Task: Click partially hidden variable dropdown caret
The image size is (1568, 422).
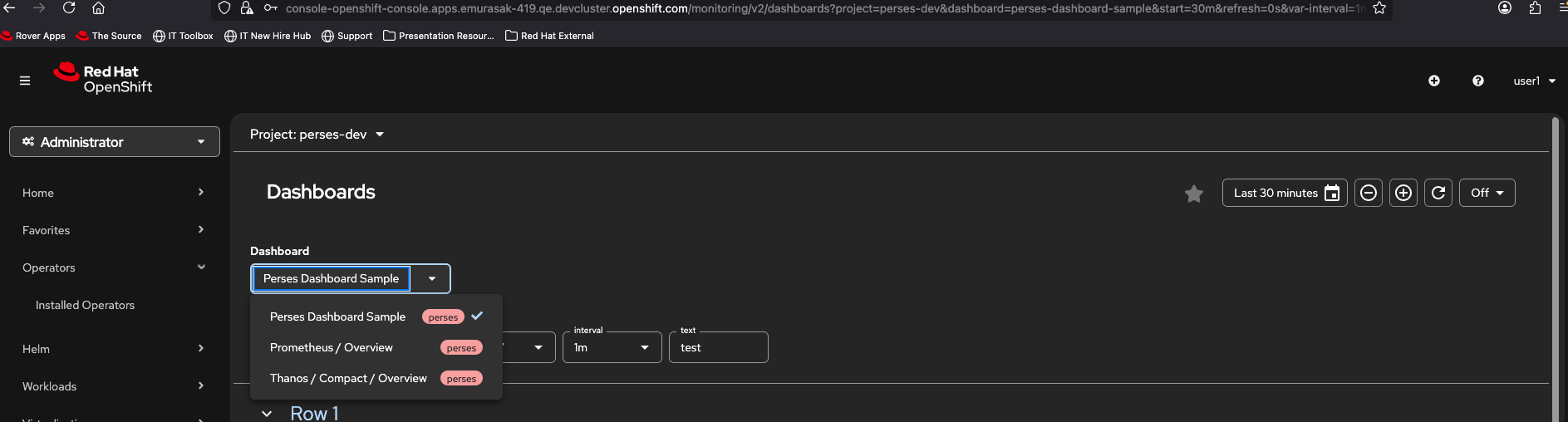Action: pos(538,347)
